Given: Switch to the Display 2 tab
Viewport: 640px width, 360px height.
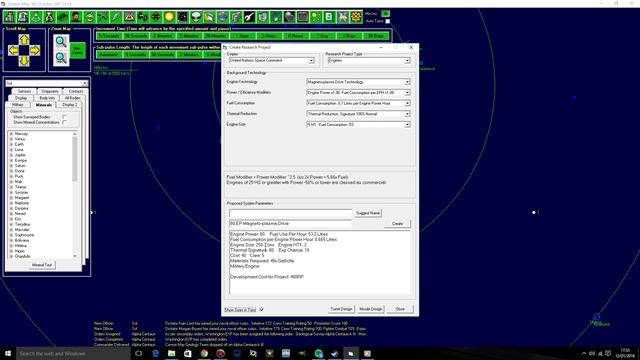Looking at the screenshot, I should [69, 105].
